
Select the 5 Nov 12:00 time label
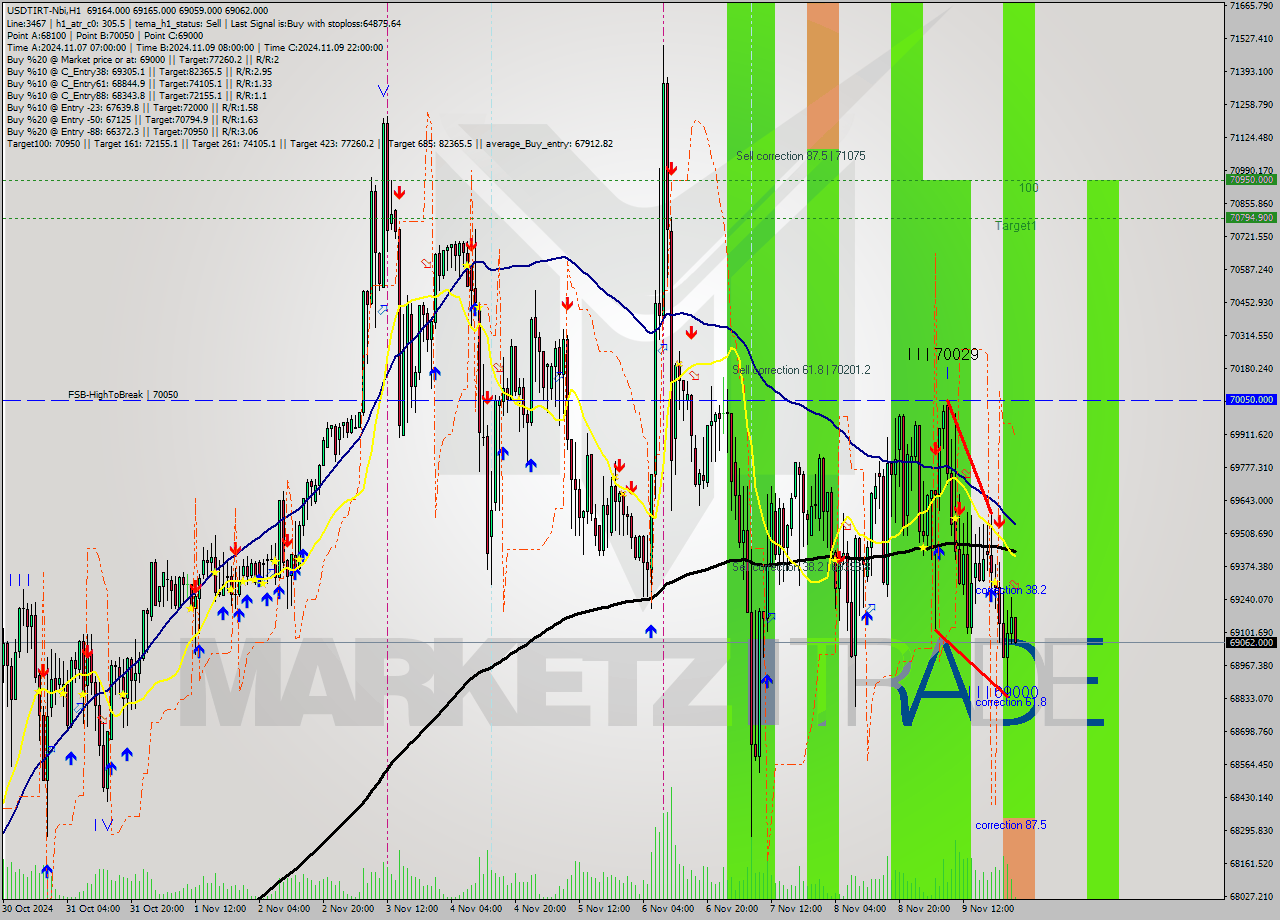click(605, 909)
